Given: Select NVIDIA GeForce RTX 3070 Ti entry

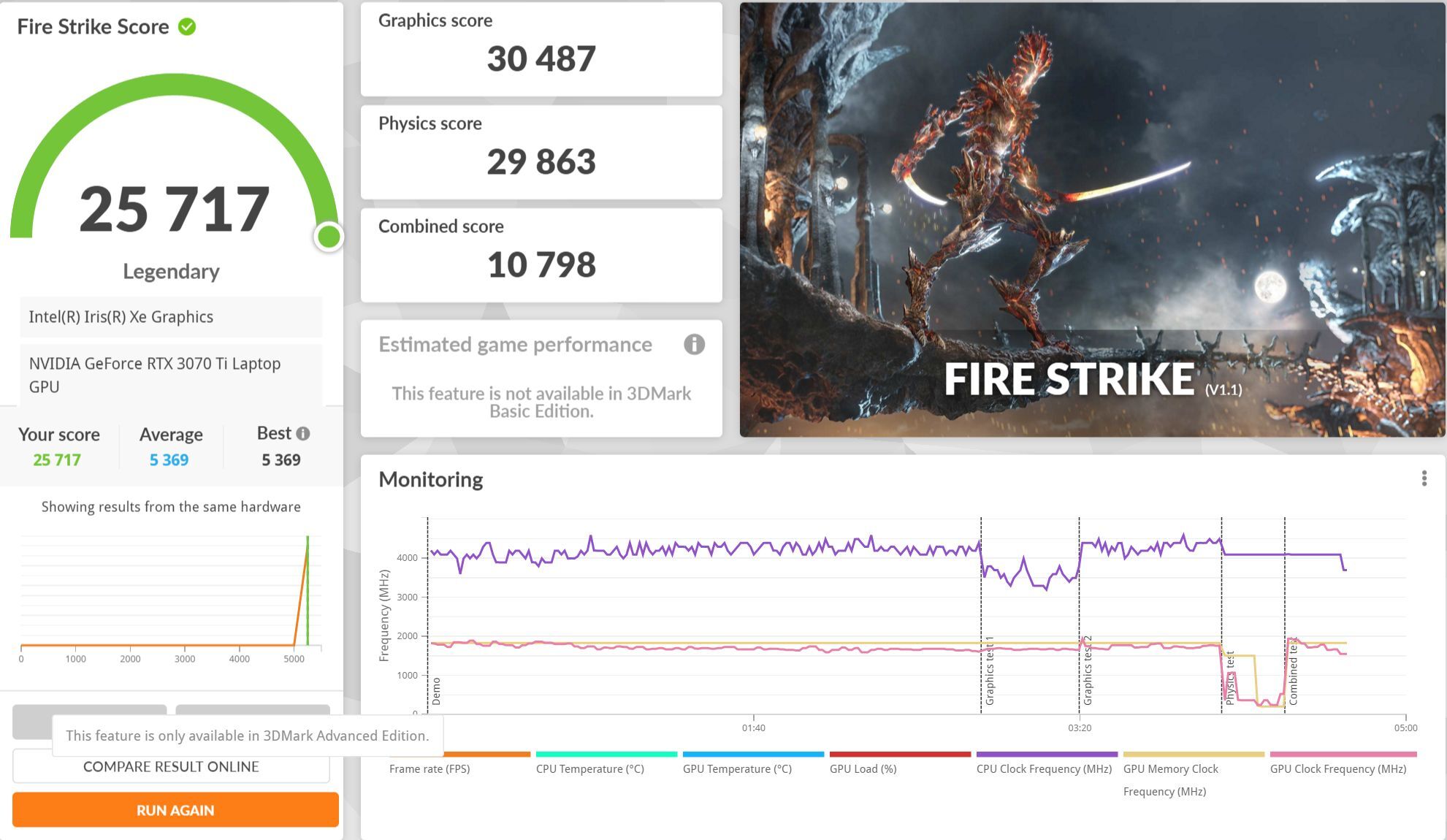Looking at the screenshot, I should click(x=171, y=375).
